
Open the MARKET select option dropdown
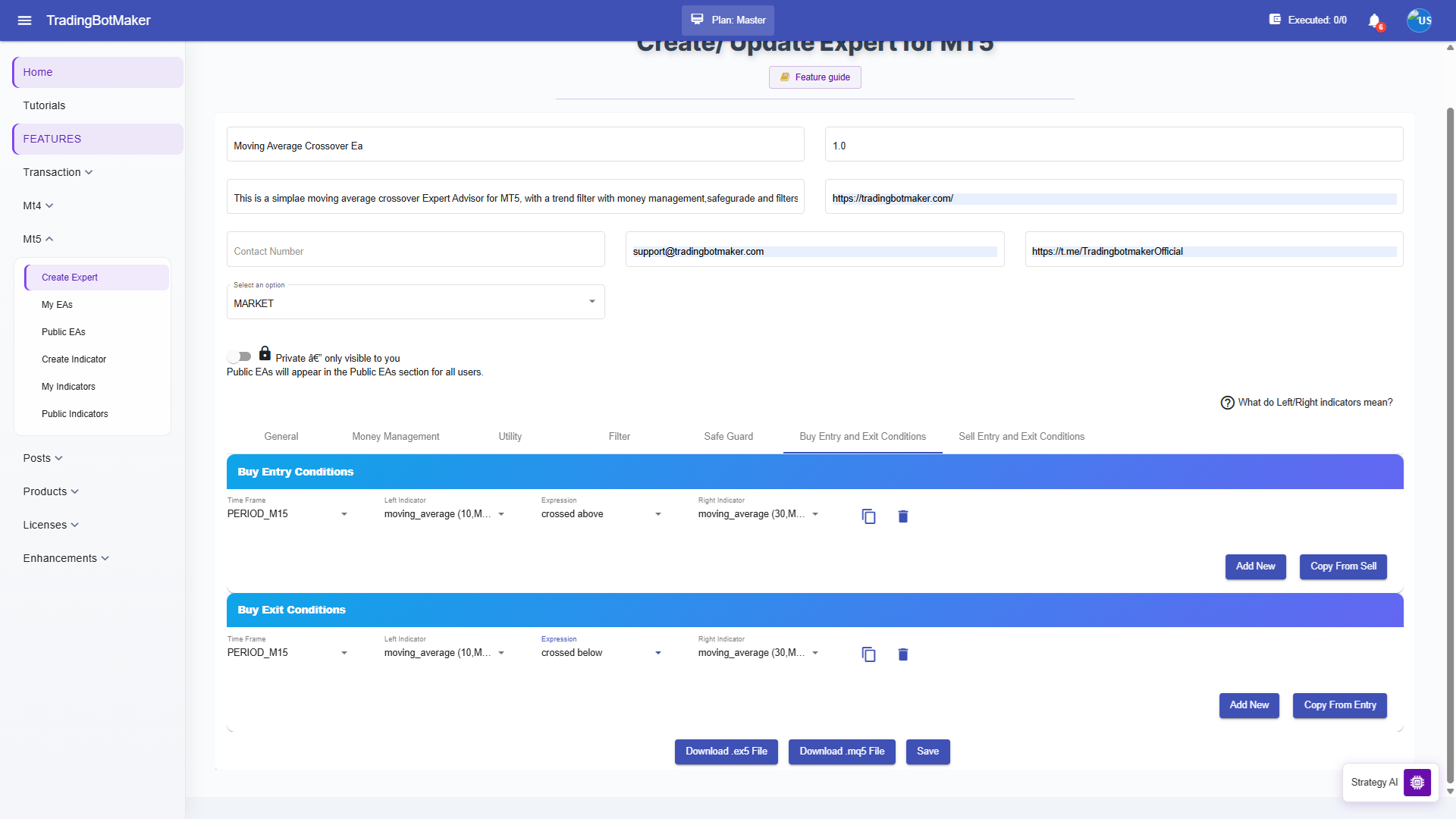(x=416, y=303)
